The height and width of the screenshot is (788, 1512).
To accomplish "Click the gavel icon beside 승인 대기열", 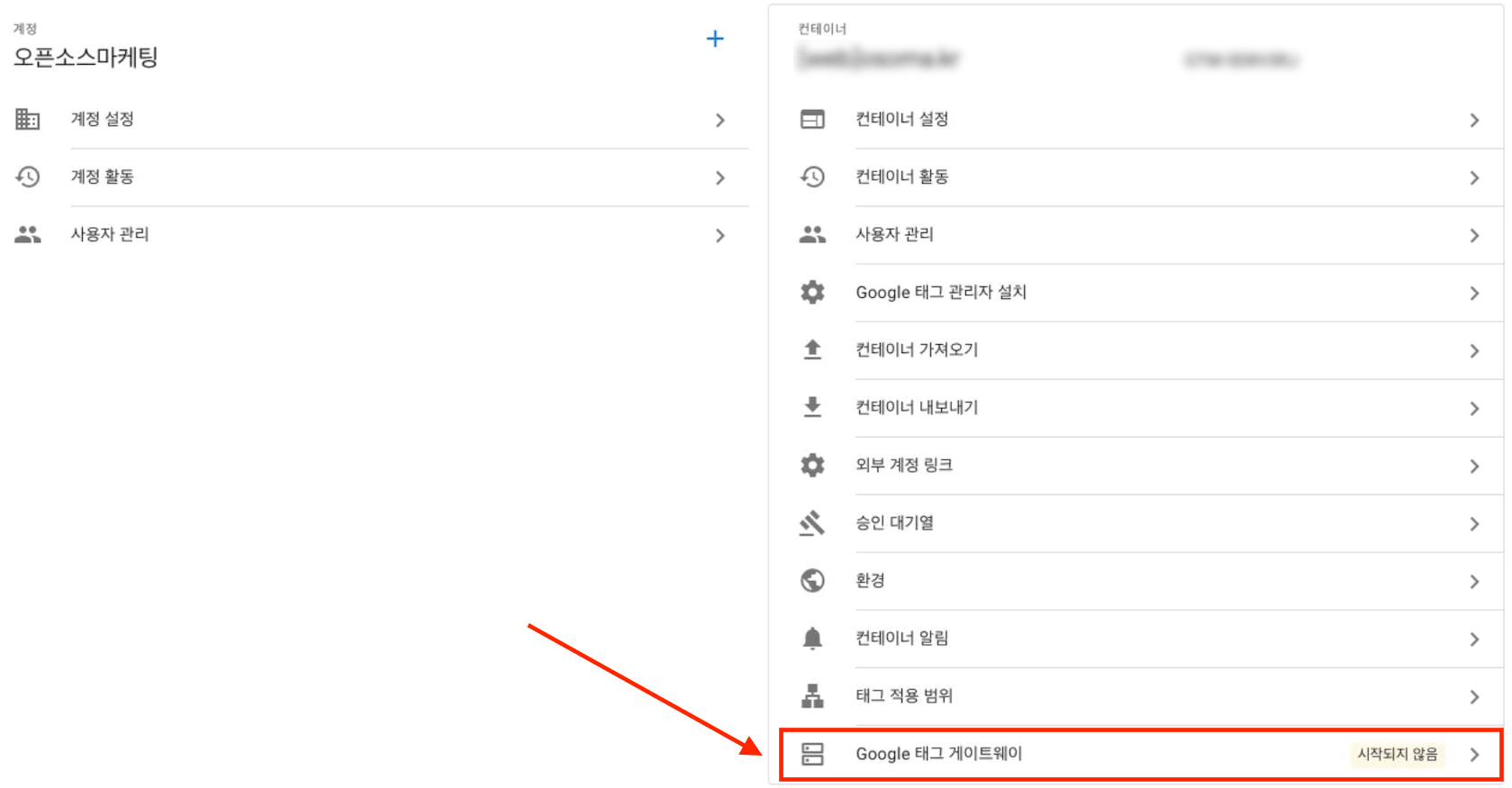I will point(812,522).
